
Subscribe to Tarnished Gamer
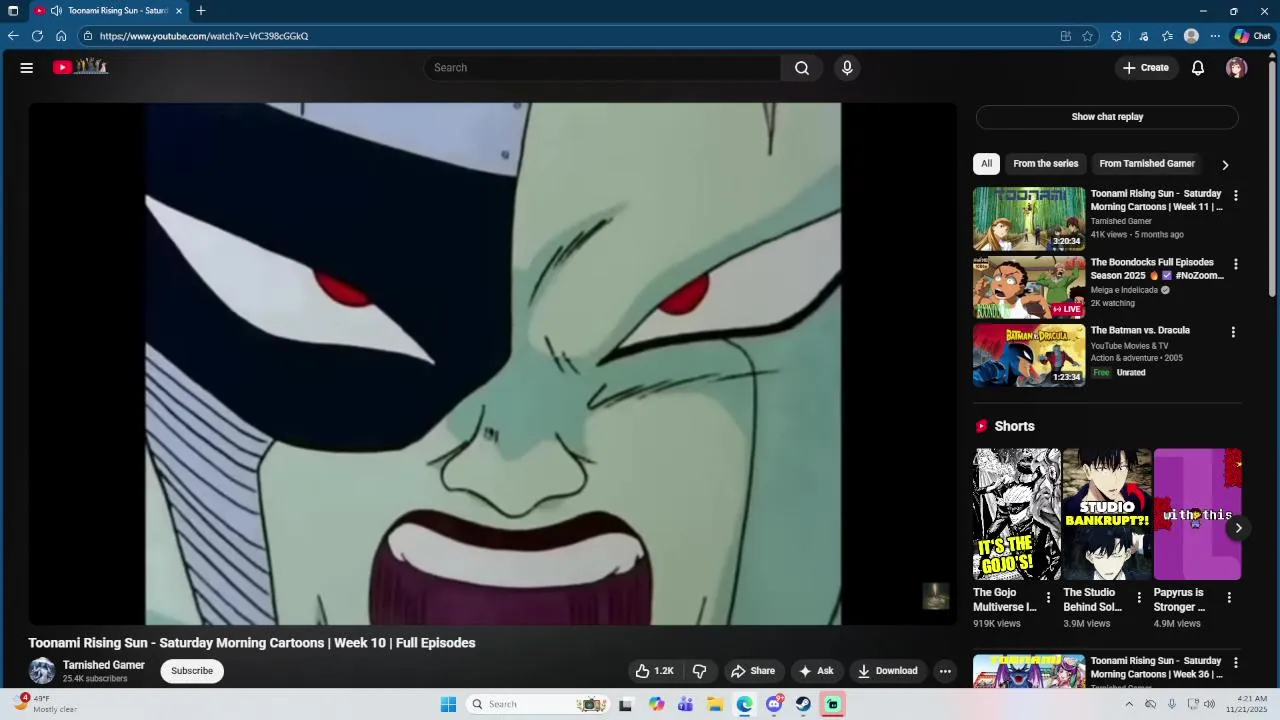192,671
